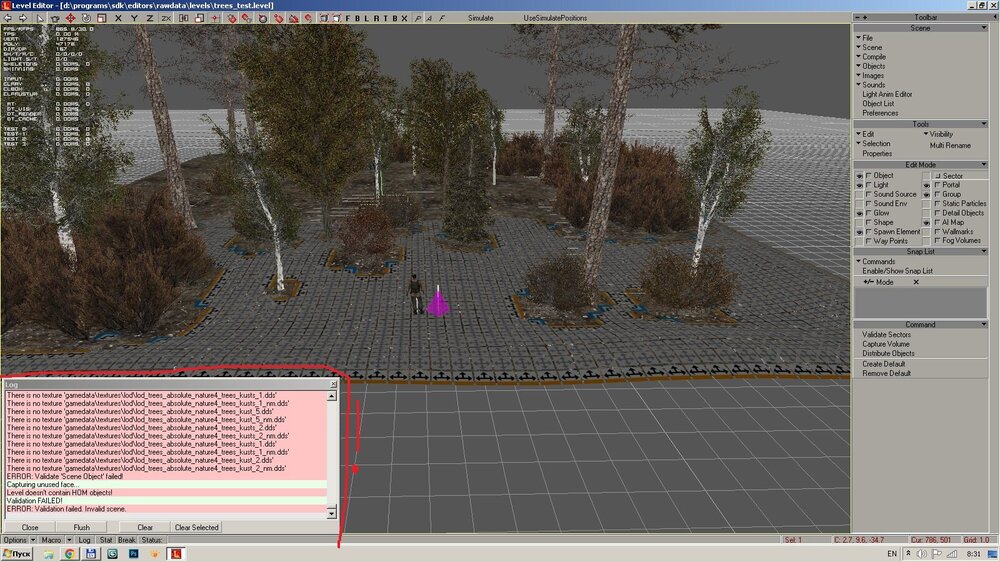Open Photoshop from the taskbar
This screenshot has height=562, width=1000.
point(133,553)
